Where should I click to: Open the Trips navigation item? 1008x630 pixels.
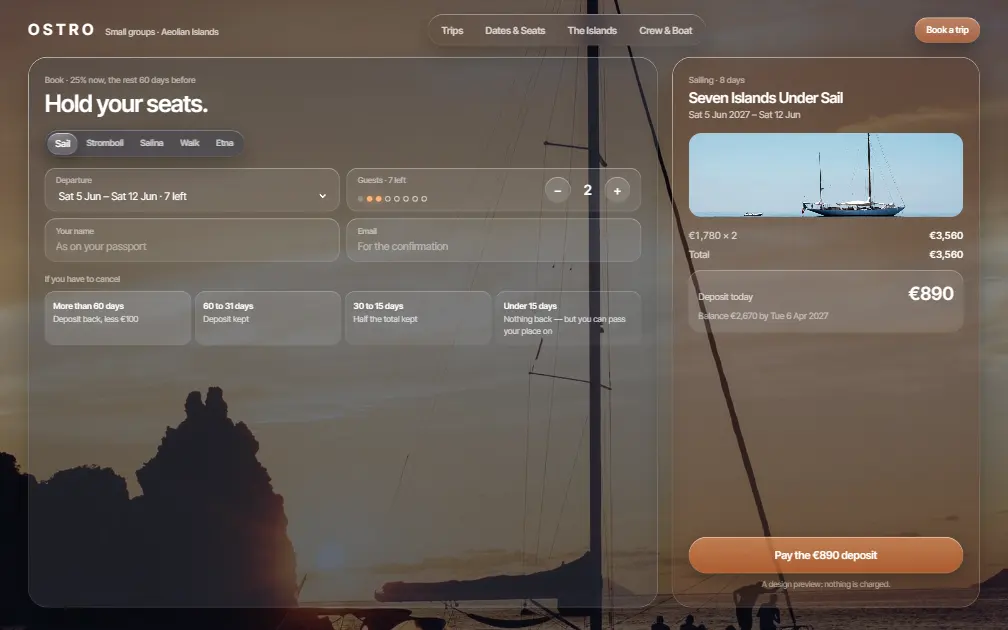click(452, 30)
